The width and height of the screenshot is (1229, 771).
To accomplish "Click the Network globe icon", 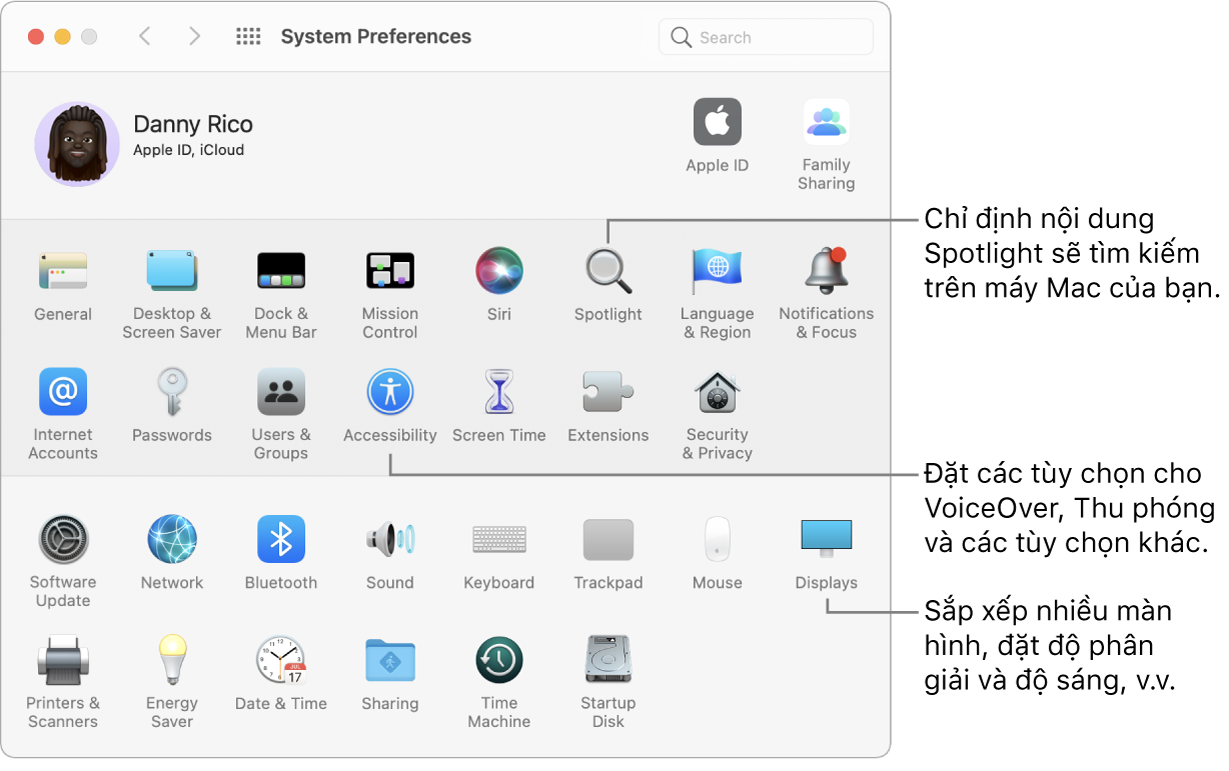I will (x=172, y=541).
